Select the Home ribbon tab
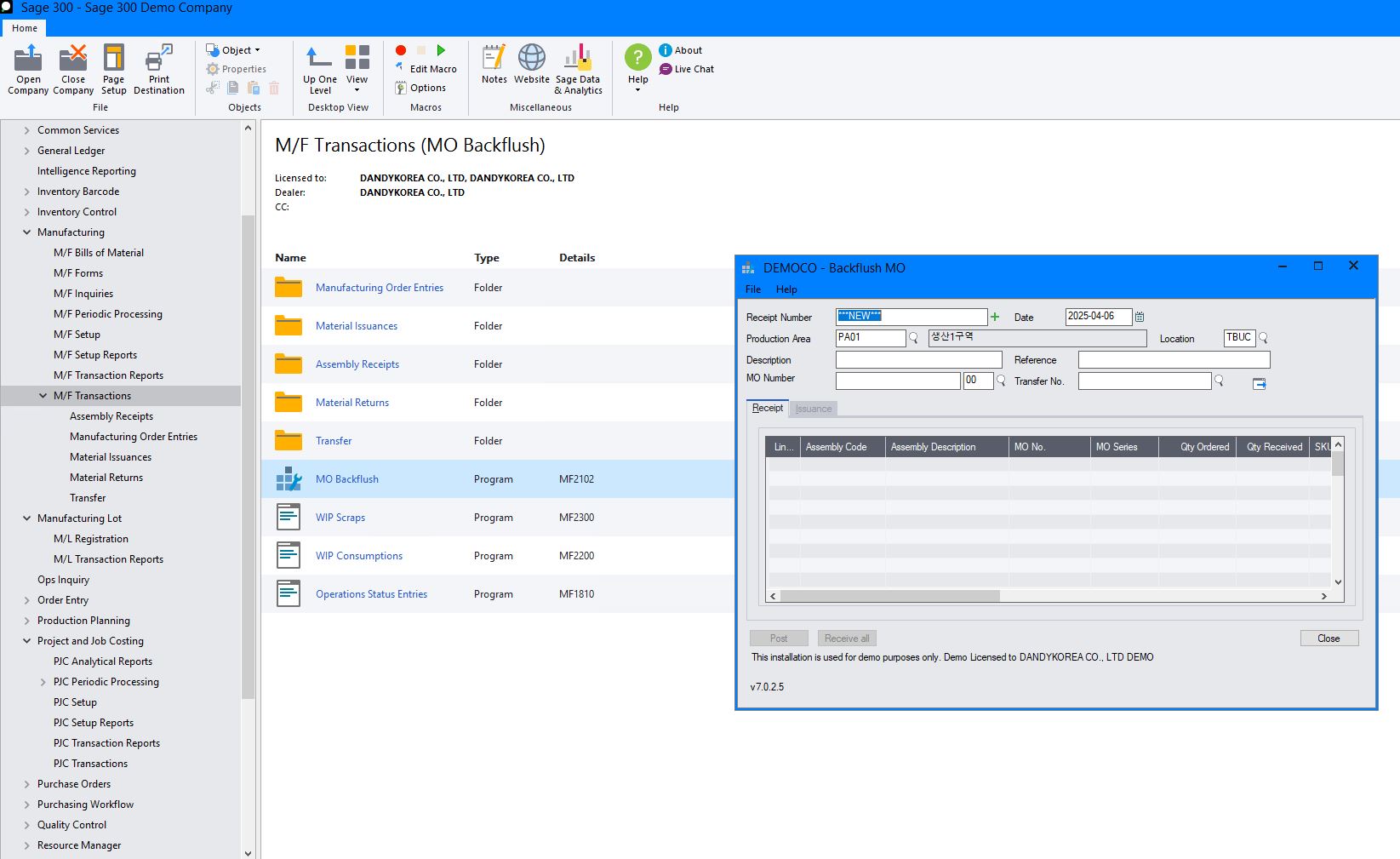The width and height of the screenshot is (1400, 859). point(25,28)
